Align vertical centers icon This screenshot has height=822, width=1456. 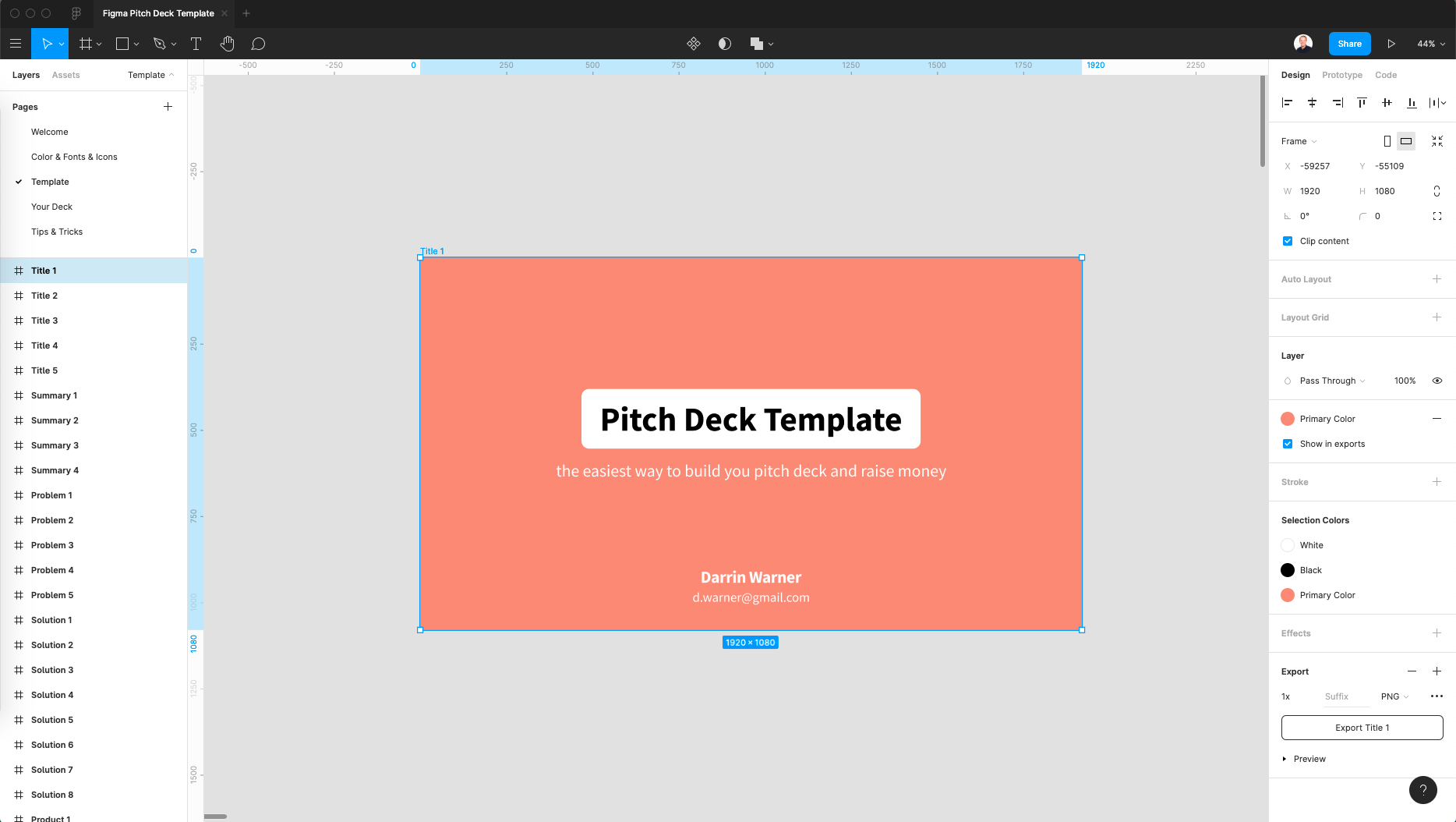(x=1387, y=102)
